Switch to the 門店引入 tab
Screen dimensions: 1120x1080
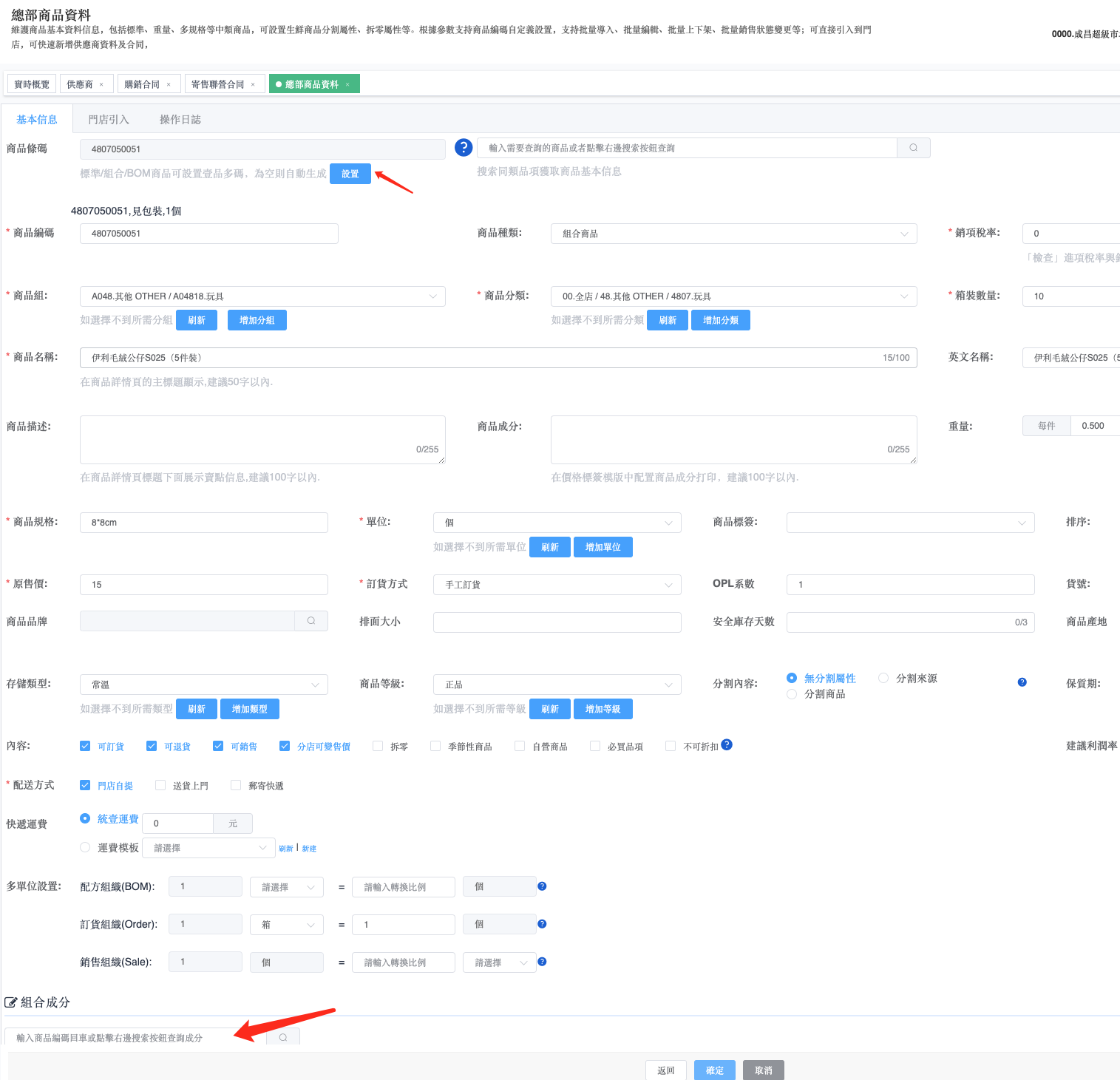tap(109, 120)
